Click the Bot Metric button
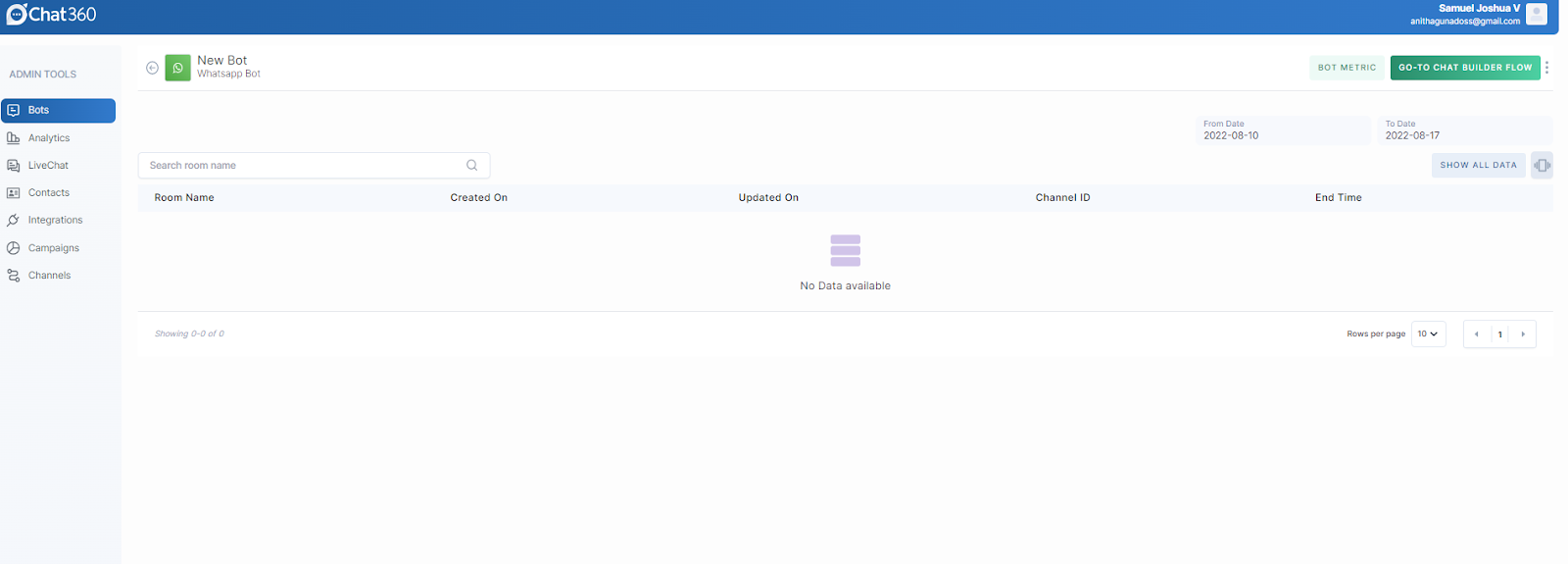Image resolution: width=1568 pixels, height=564 pixels. click(x=1347, y=68)
